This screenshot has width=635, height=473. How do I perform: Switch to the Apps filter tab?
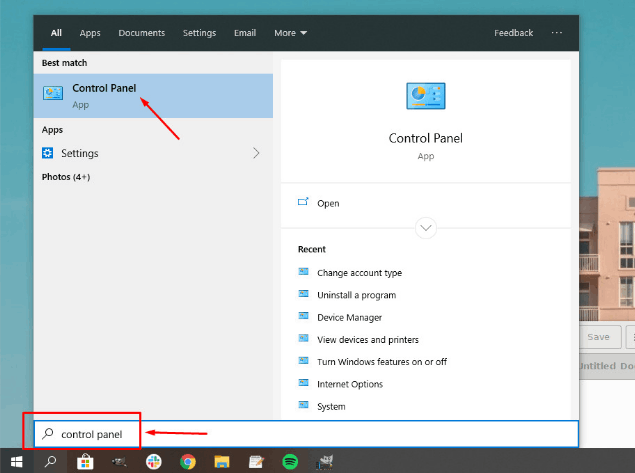[x=90, y=33]
